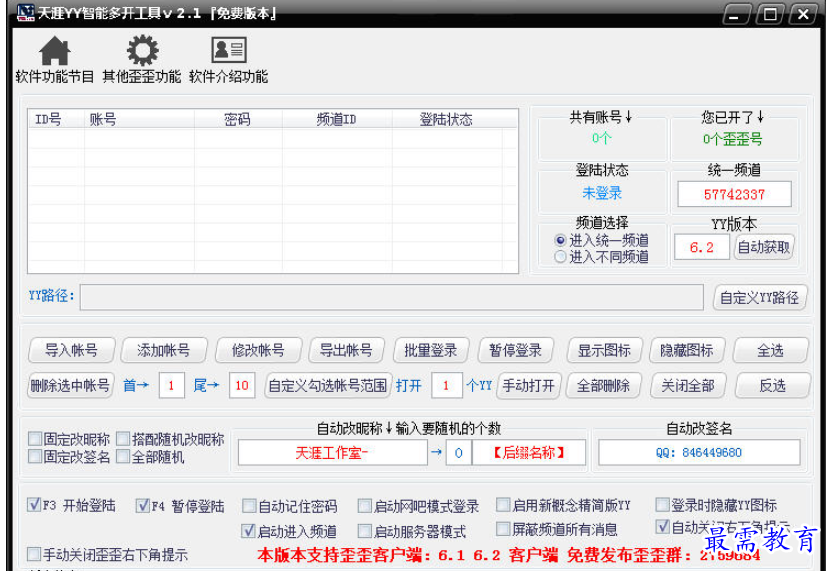Click 隐藏图标 button
The image size is (826, 571).
click(x=687, y=350)
